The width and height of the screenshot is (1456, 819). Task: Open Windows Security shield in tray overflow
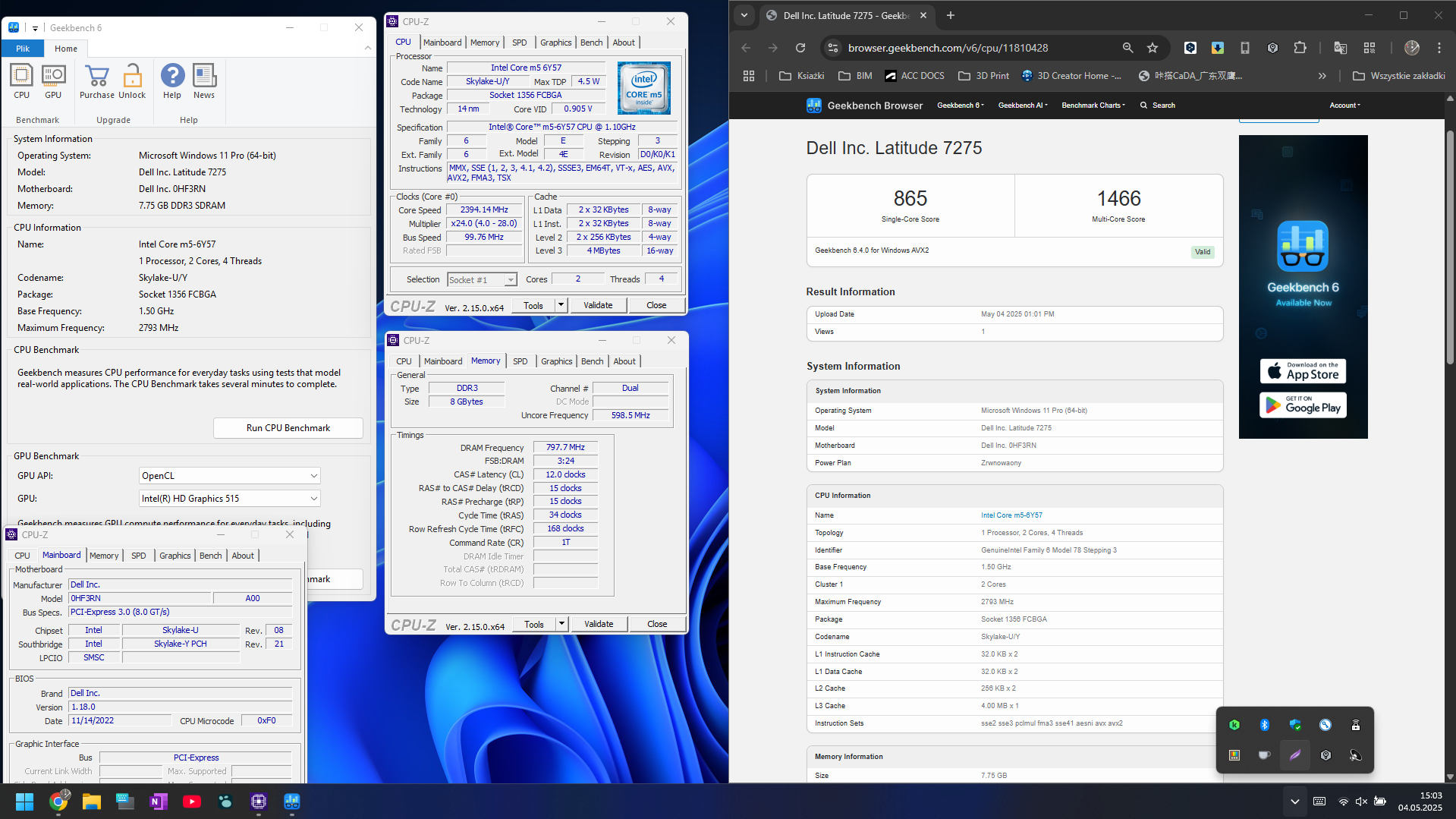[x=1295, y=725]
